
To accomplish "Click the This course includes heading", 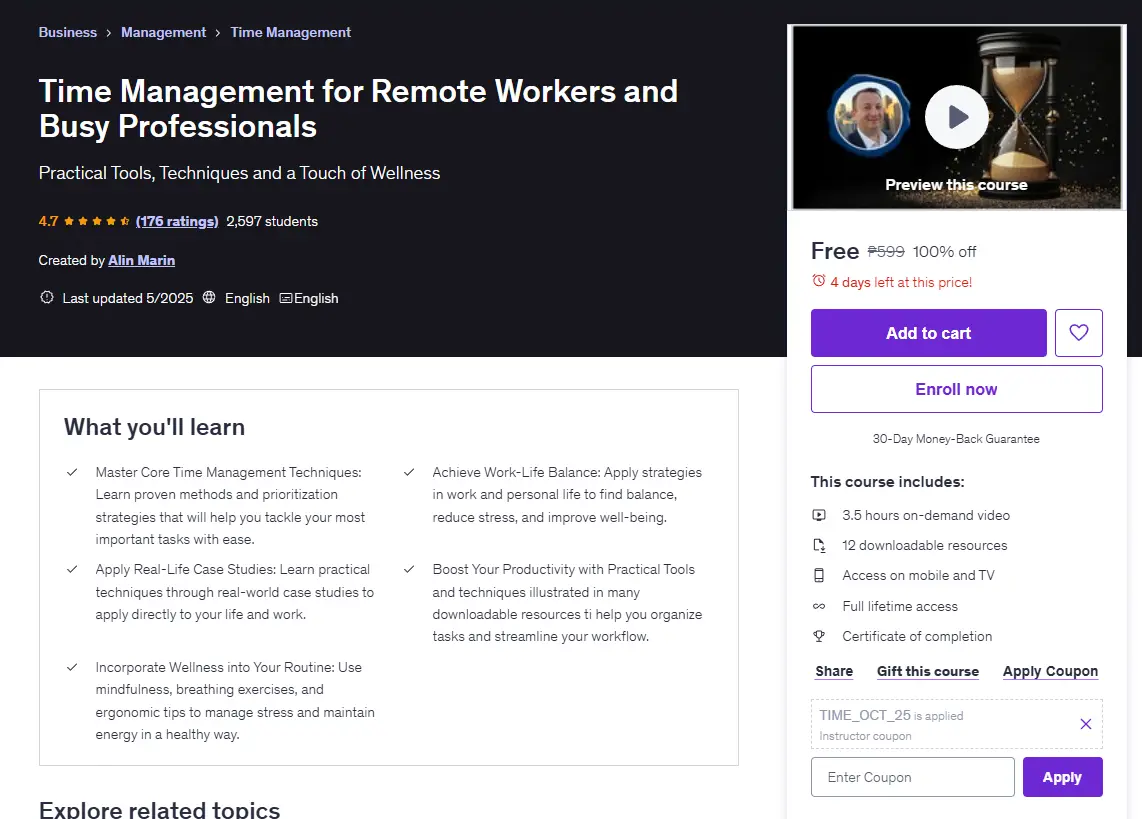I will (887, 482).
